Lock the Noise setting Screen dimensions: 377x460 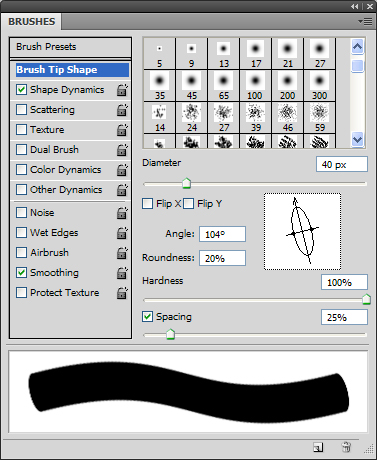pos(122,213)
